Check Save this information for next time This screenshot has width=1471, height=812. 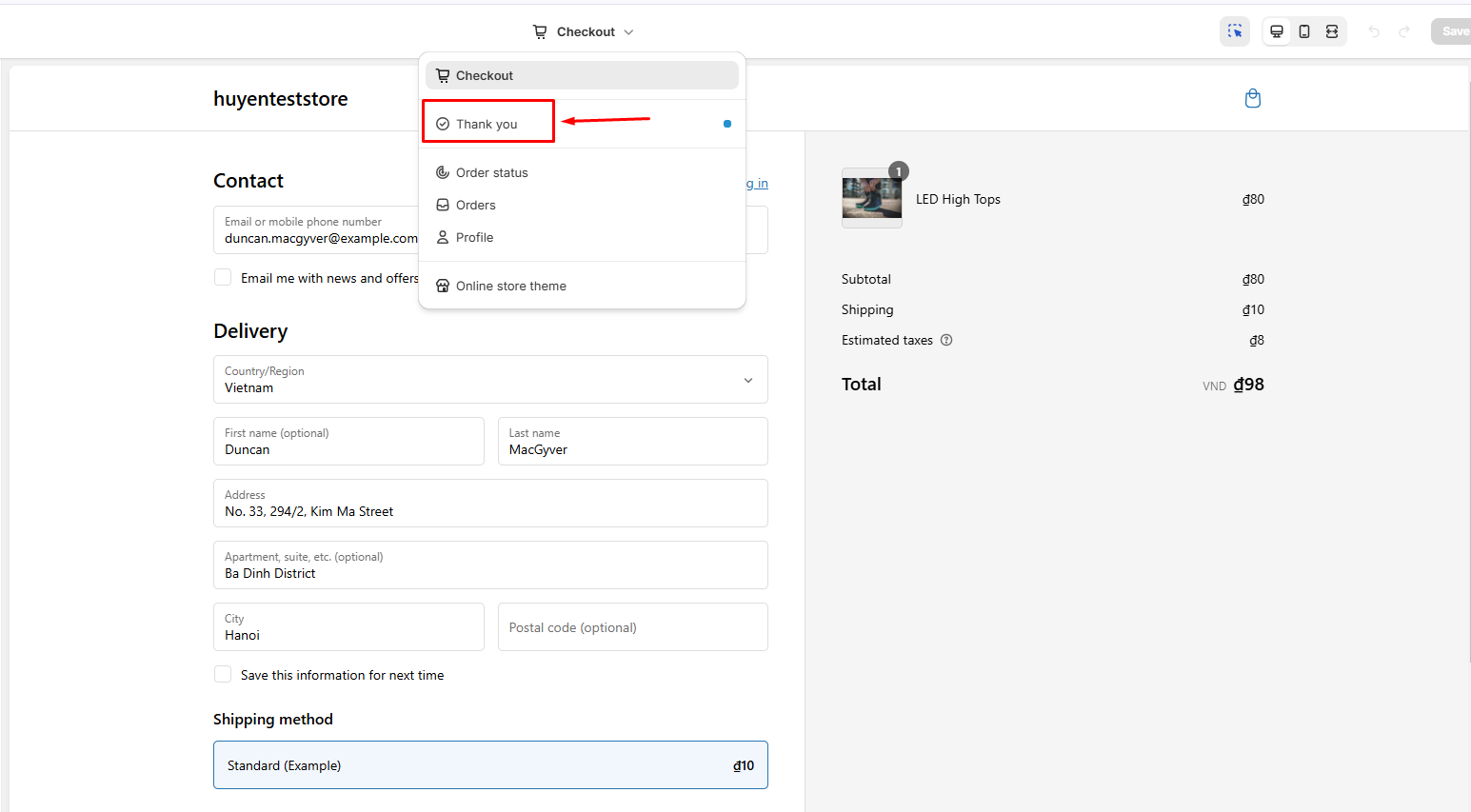[223, 674]
